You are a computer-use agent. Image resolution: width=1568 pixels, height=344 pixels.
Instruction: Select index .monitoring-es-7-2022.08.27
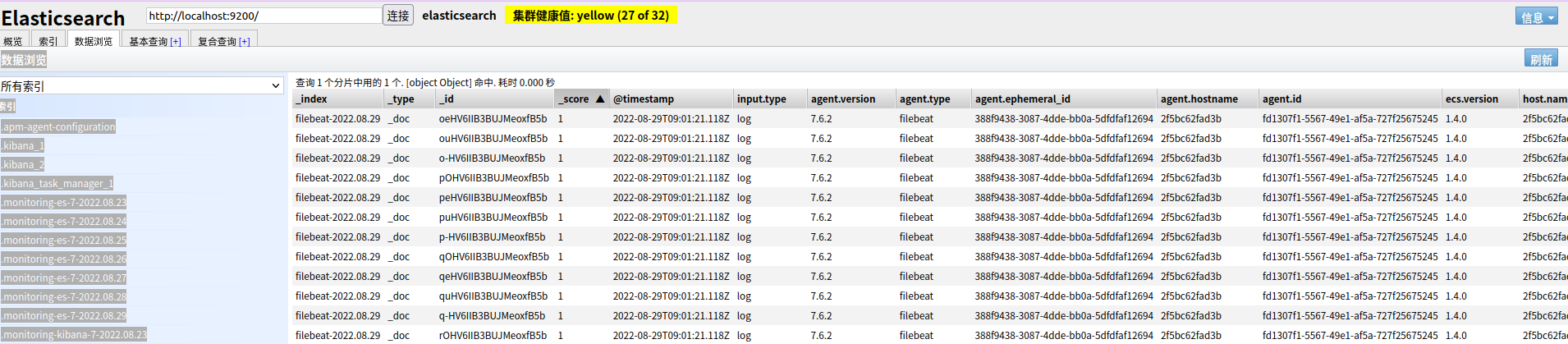(x=64, y=277)
